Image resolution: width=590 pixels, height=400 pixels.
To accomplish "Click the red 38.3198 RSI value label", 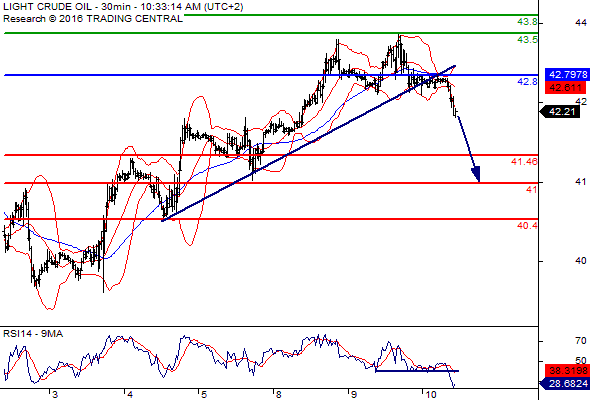I will (x=567, y=370).
